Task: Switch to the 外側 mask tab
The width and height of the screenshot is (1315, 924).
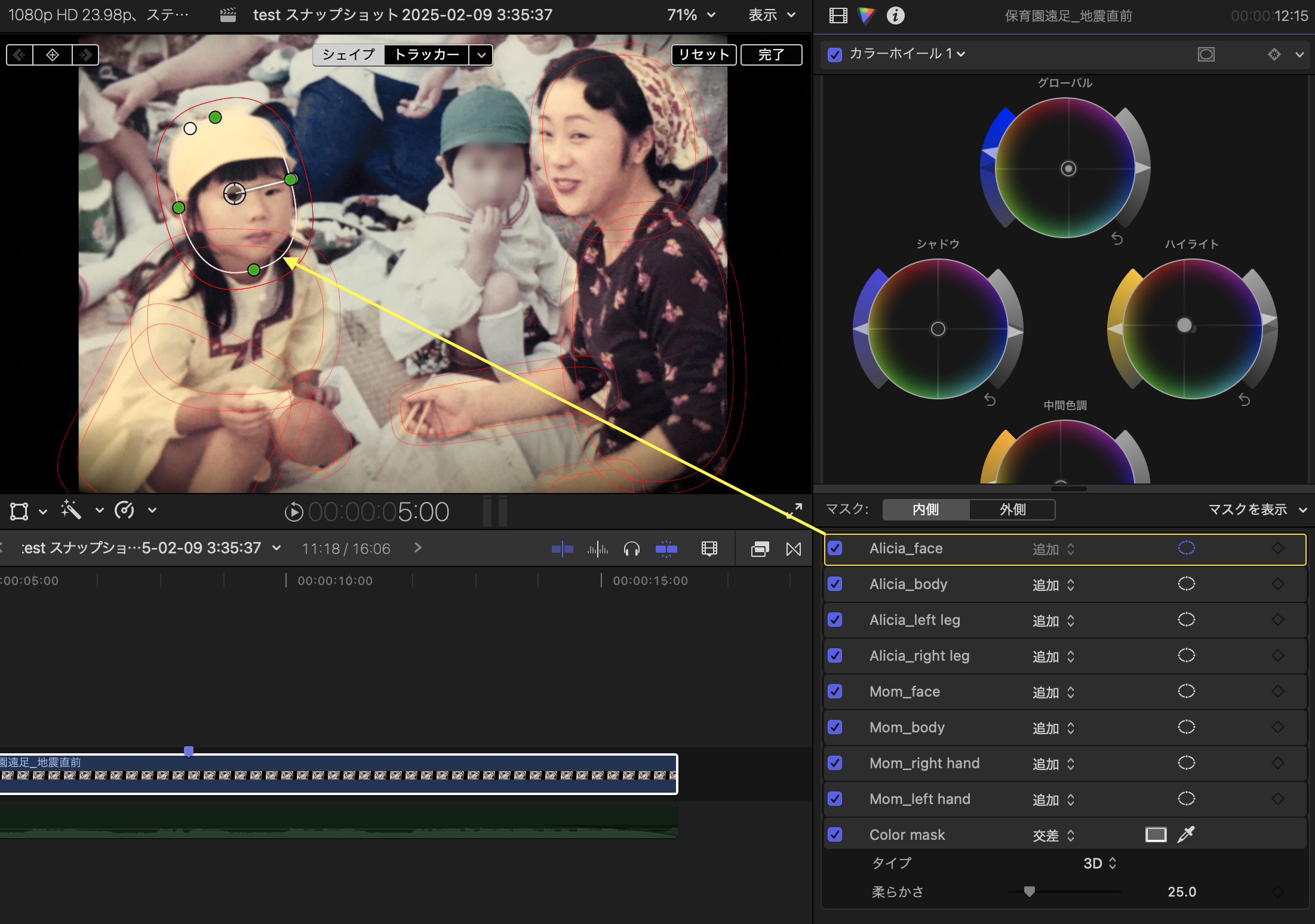Action: pyautogui.click(x=1012, y=509)
